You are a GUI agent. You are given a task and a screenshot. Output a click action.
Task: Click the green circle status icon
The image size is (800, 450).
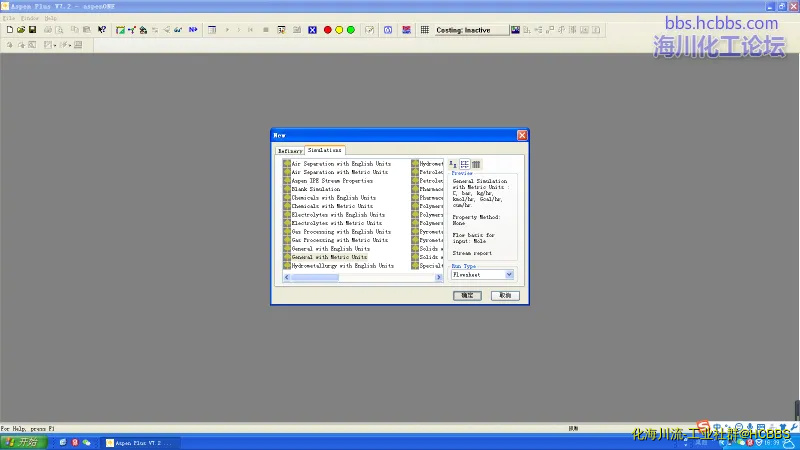(x=351, y=30)
